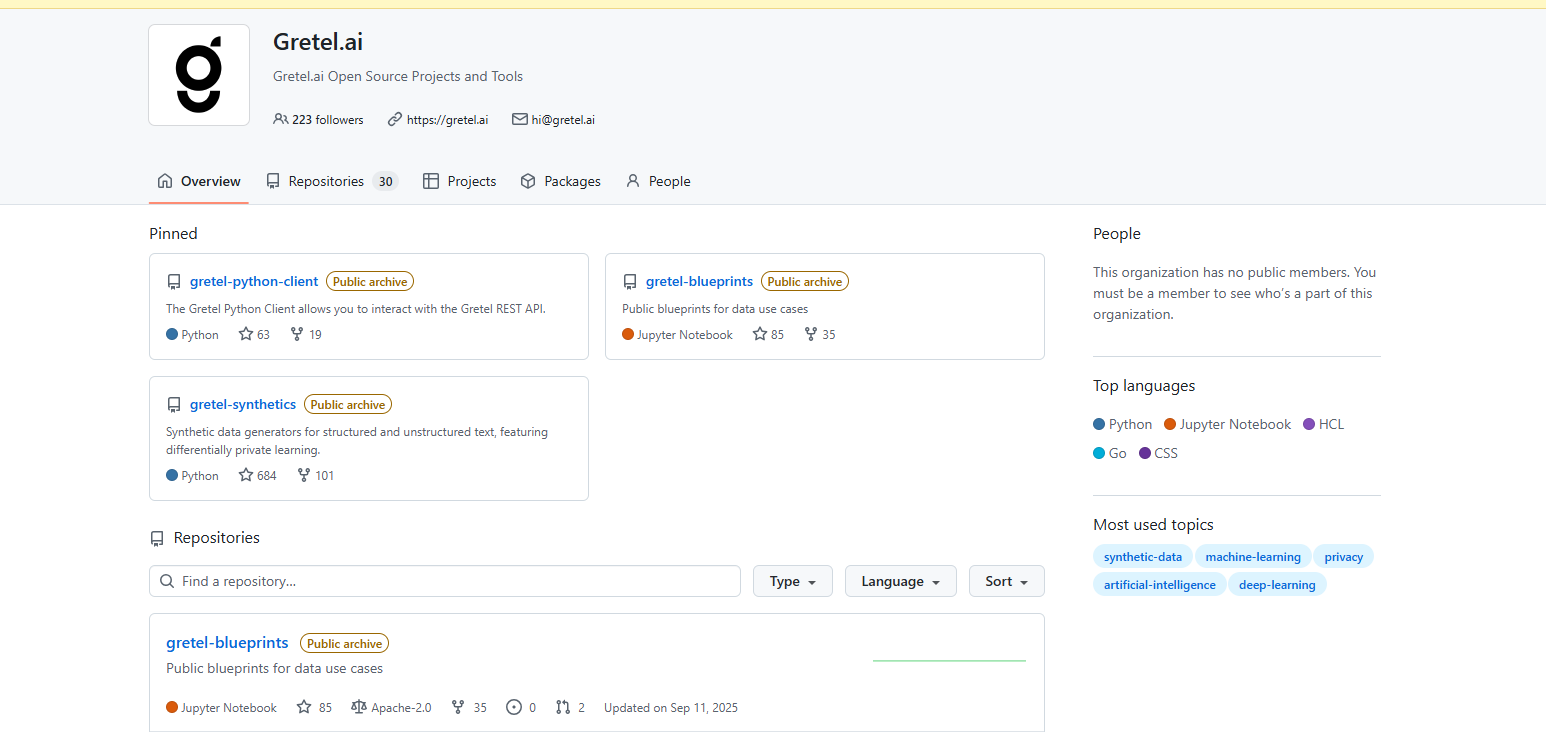The height and width of the screenshot is (732, 1546).
Task: Click "Updated on Sep 11, 2025" text
Action: click(x=671, y=707)
